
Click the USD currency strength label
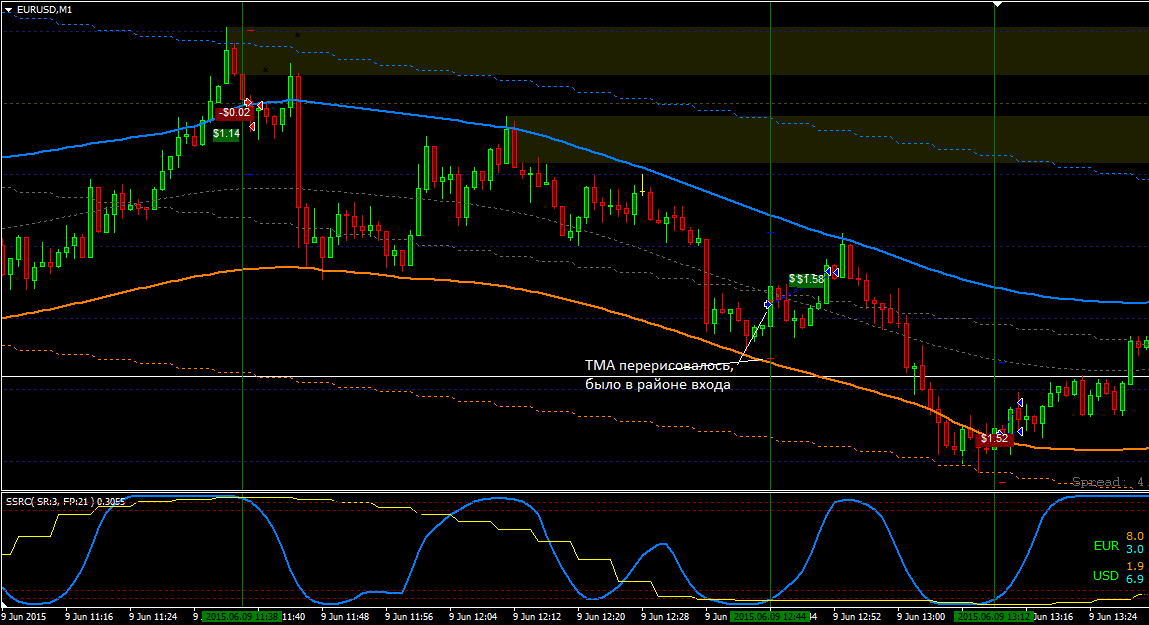(x=1106, y=575)
